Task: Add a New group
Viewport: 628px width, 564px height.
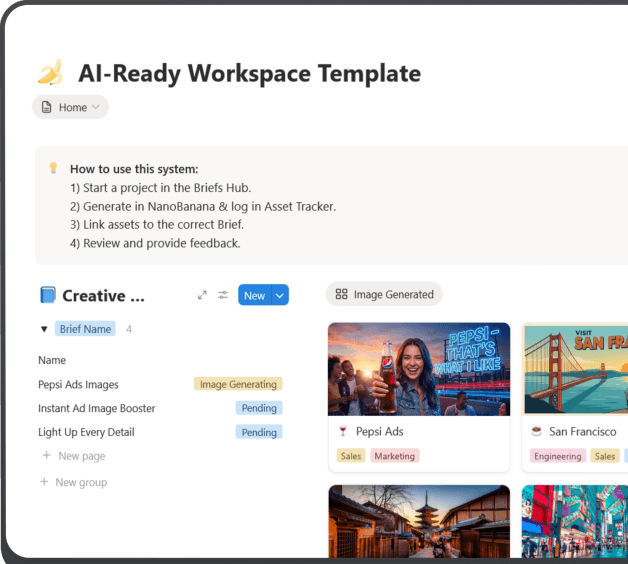Action: coord(74,482)
